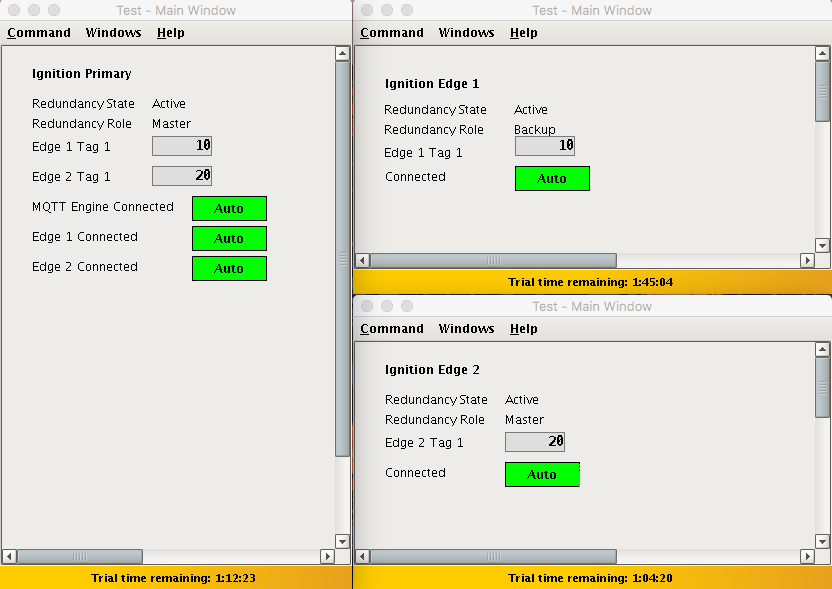832x589 pixels.
Task: Click vertical scrollbar thumb in Primary window
Action: [x=342, y=258]
